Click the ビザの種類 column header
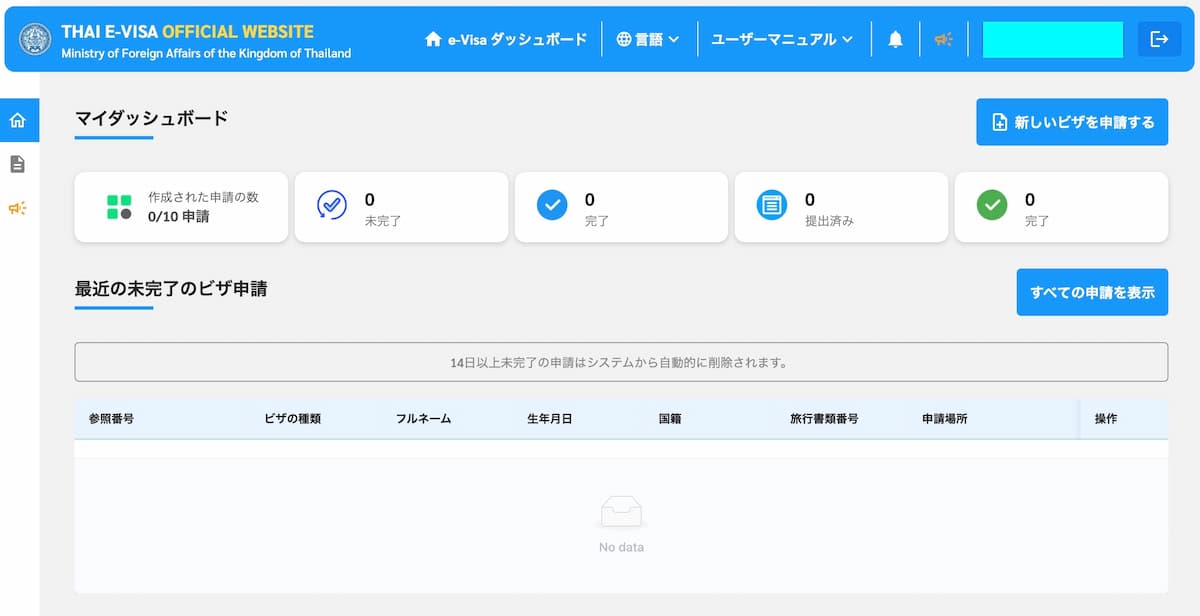 pyautogui.click(x=293, y=419)
